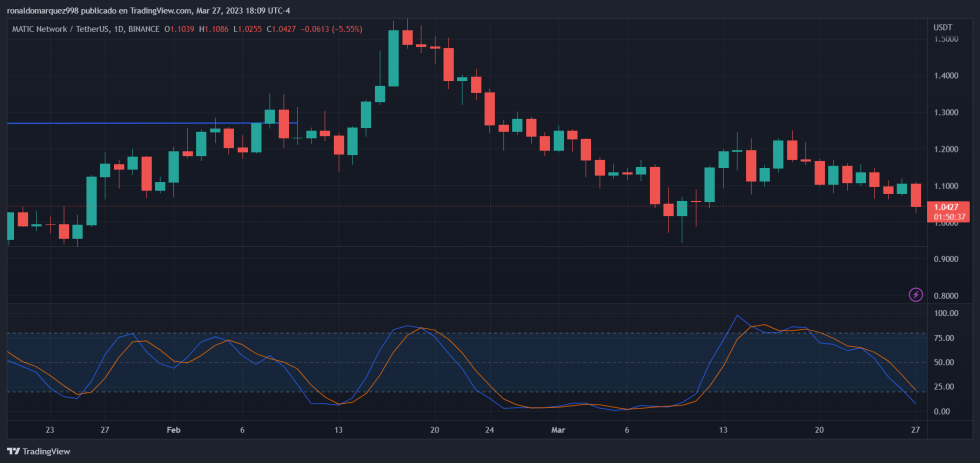
Task: Click the dotted lower support line
Action: [466, 246]
